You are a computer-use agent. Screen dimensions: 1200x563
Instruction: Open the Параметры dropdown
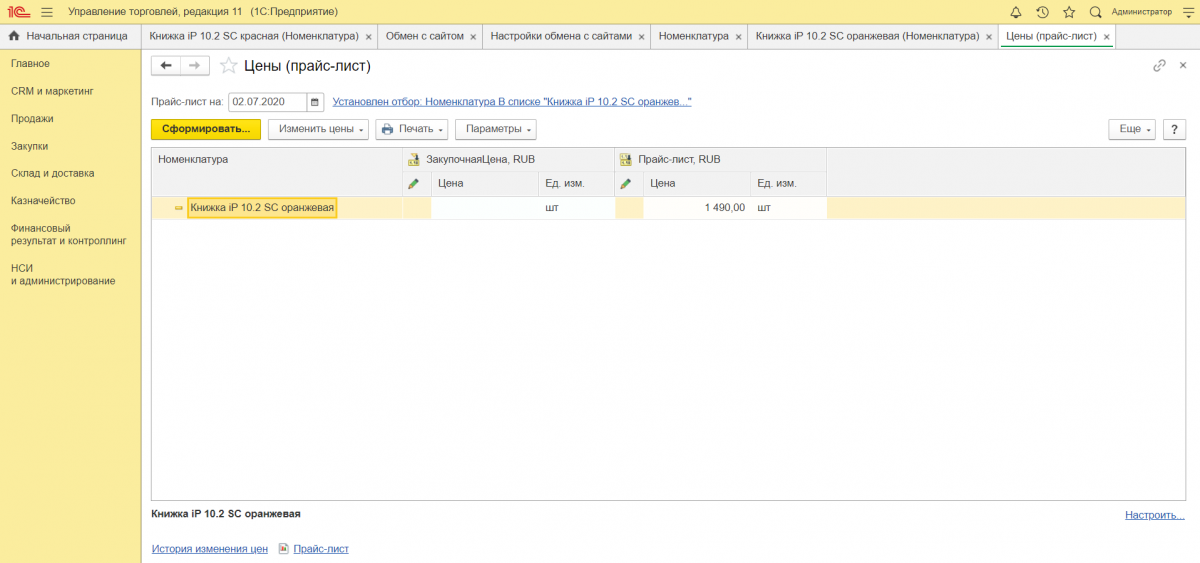[x=496, y=129]
